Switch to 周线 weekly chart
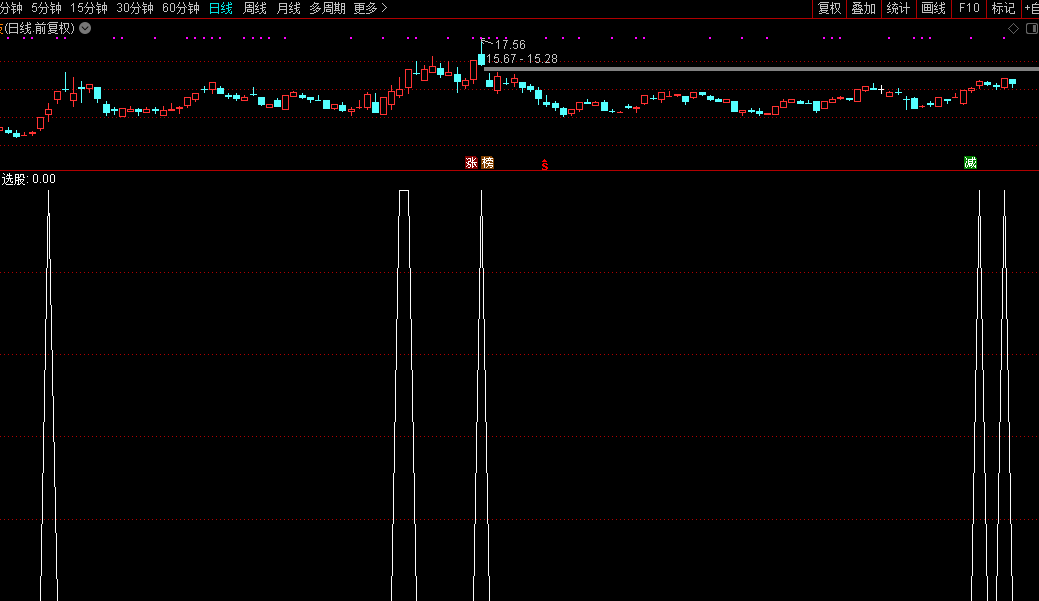The image size is (1039, 601). [255, 8]
